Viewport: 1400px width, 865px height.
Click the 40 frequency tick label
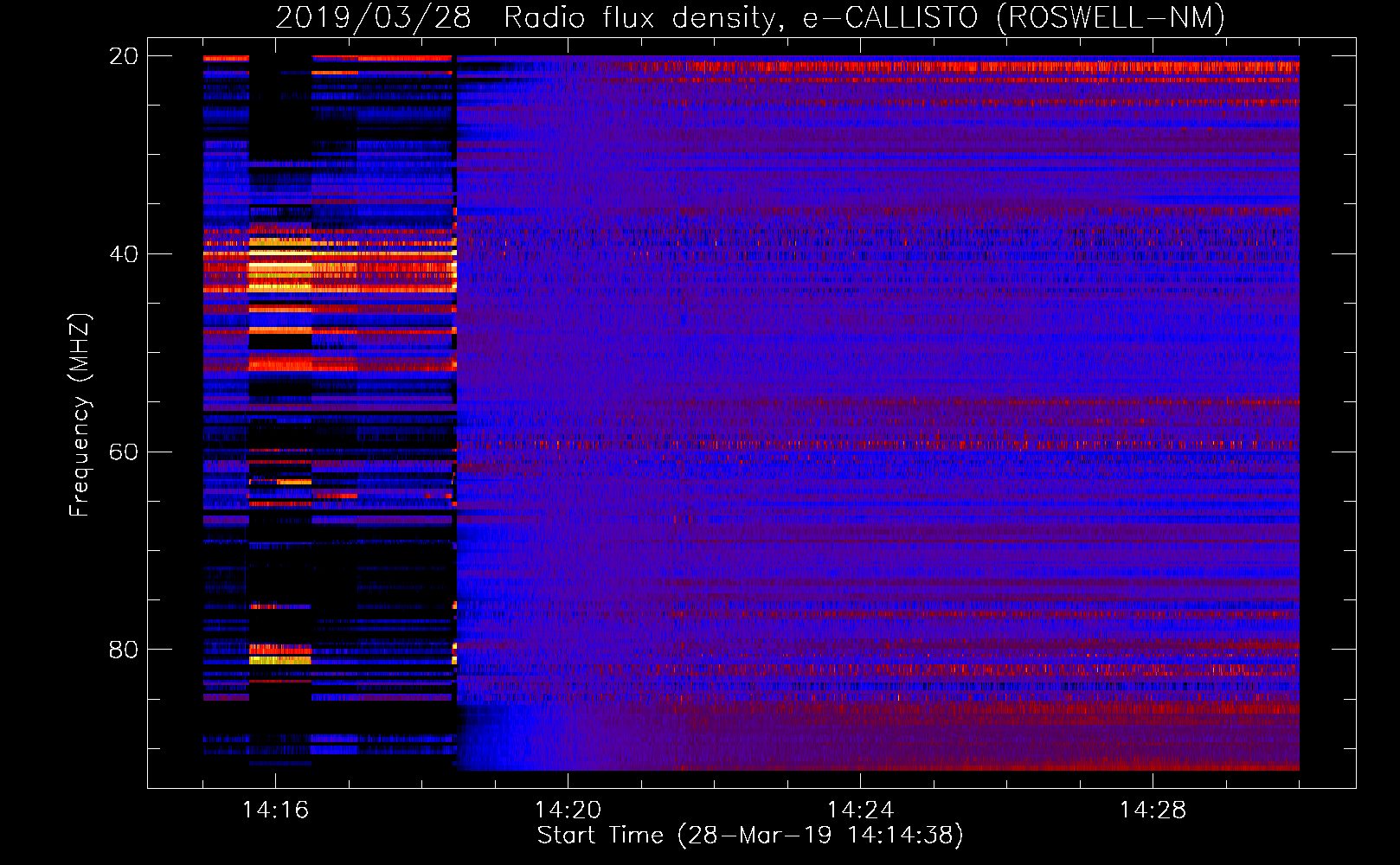pyautogui.click(x=123, y=254)
